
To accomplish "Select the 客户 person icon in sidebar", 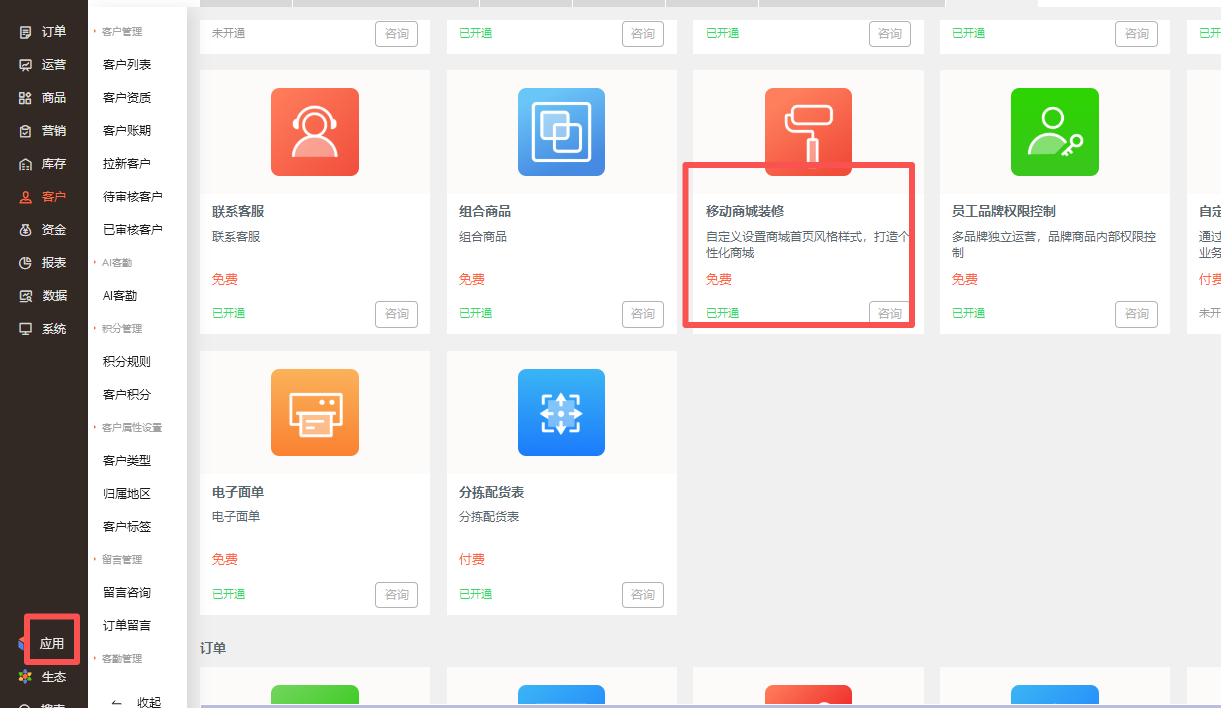I will coord(26,197).
